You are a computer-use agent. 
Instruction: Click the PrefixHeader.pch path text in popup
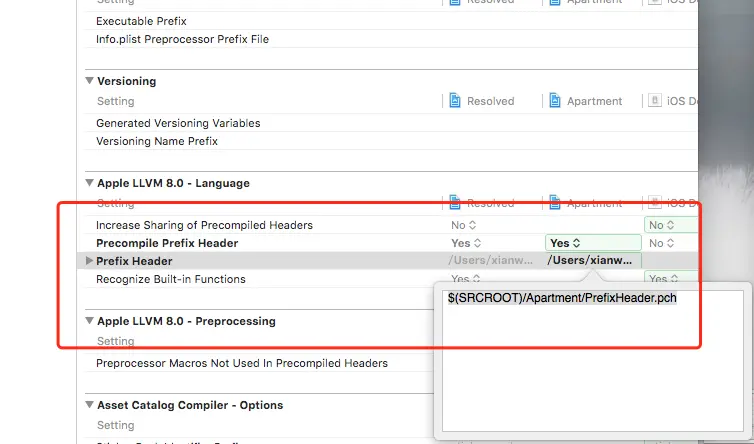click(x=562, y=298)
